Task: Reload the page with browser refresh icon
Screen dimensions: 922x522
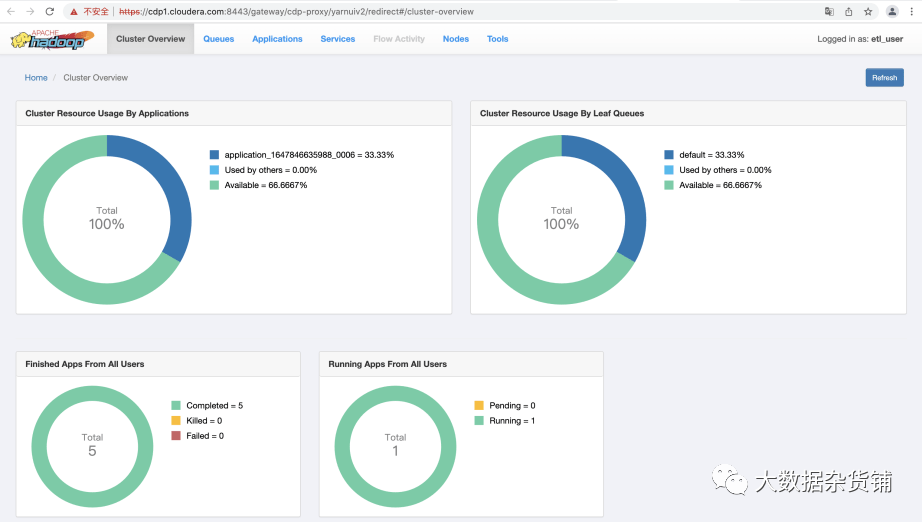Action: click(50, 11)
